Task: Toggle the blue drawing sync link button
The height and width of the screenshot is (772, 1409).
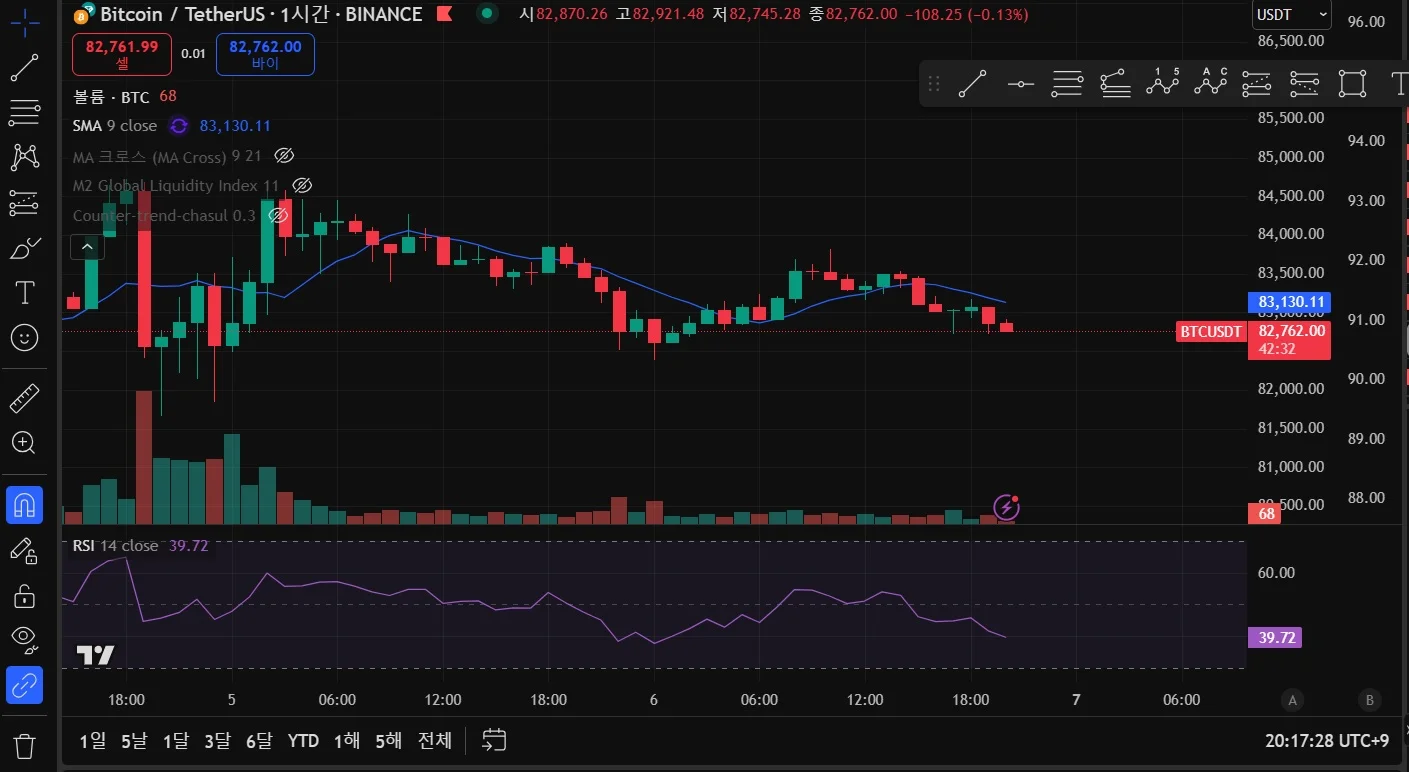Action: [x=24, y=685]
